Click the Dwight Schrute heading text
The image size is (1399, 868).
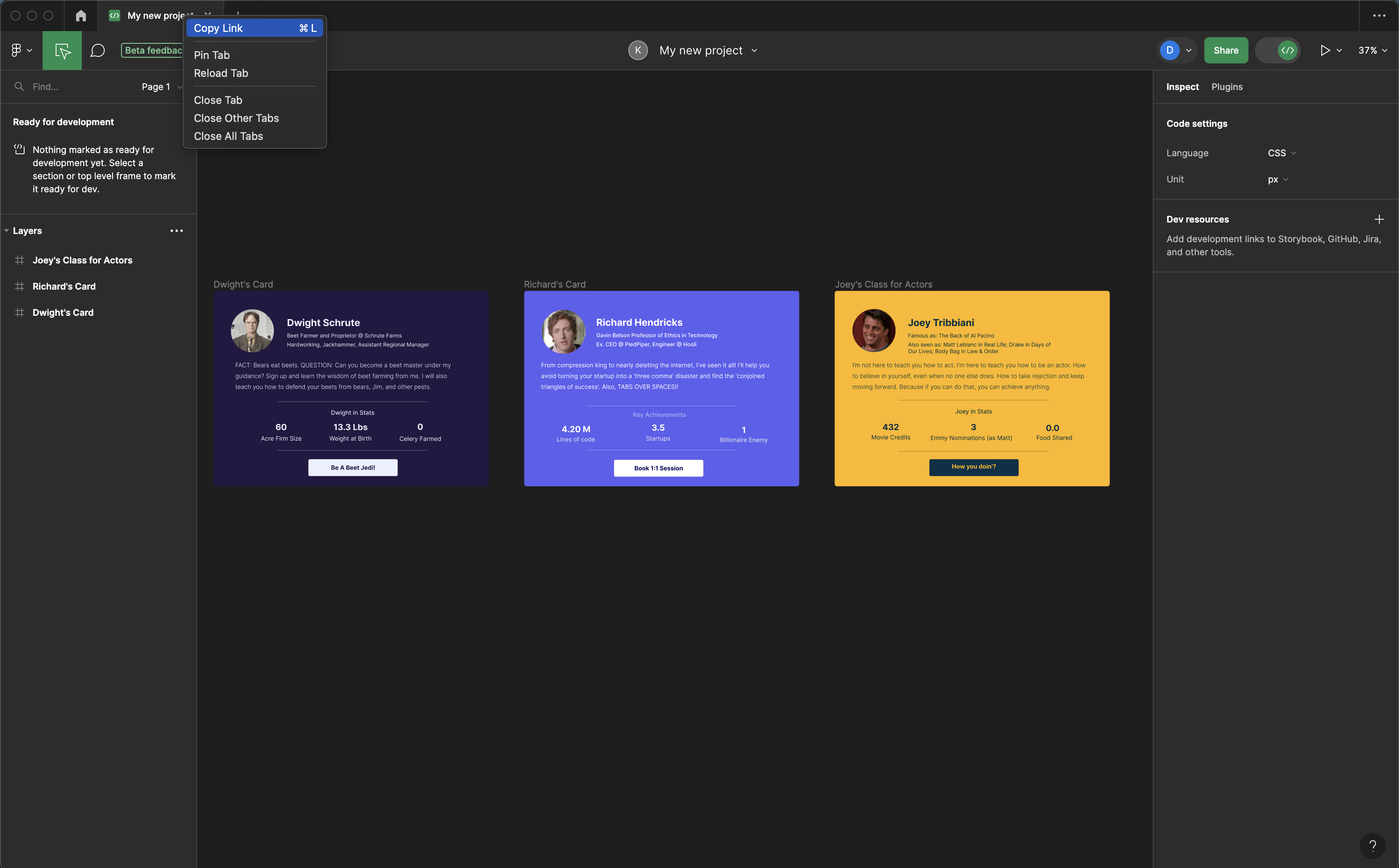(x=323, y=323)
